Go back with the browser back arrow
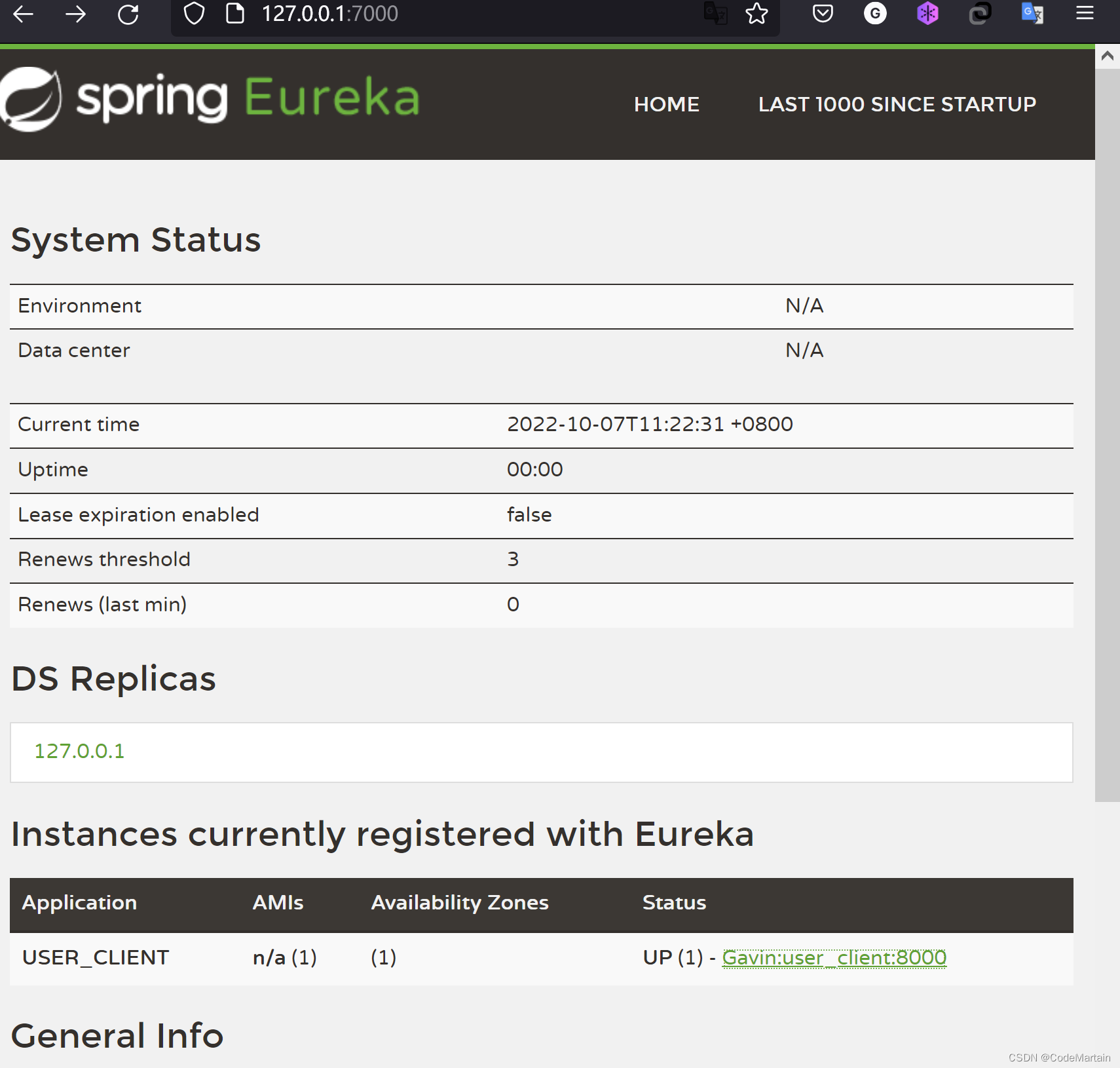The image size is (1120, 1068). [x=23, y=14]
